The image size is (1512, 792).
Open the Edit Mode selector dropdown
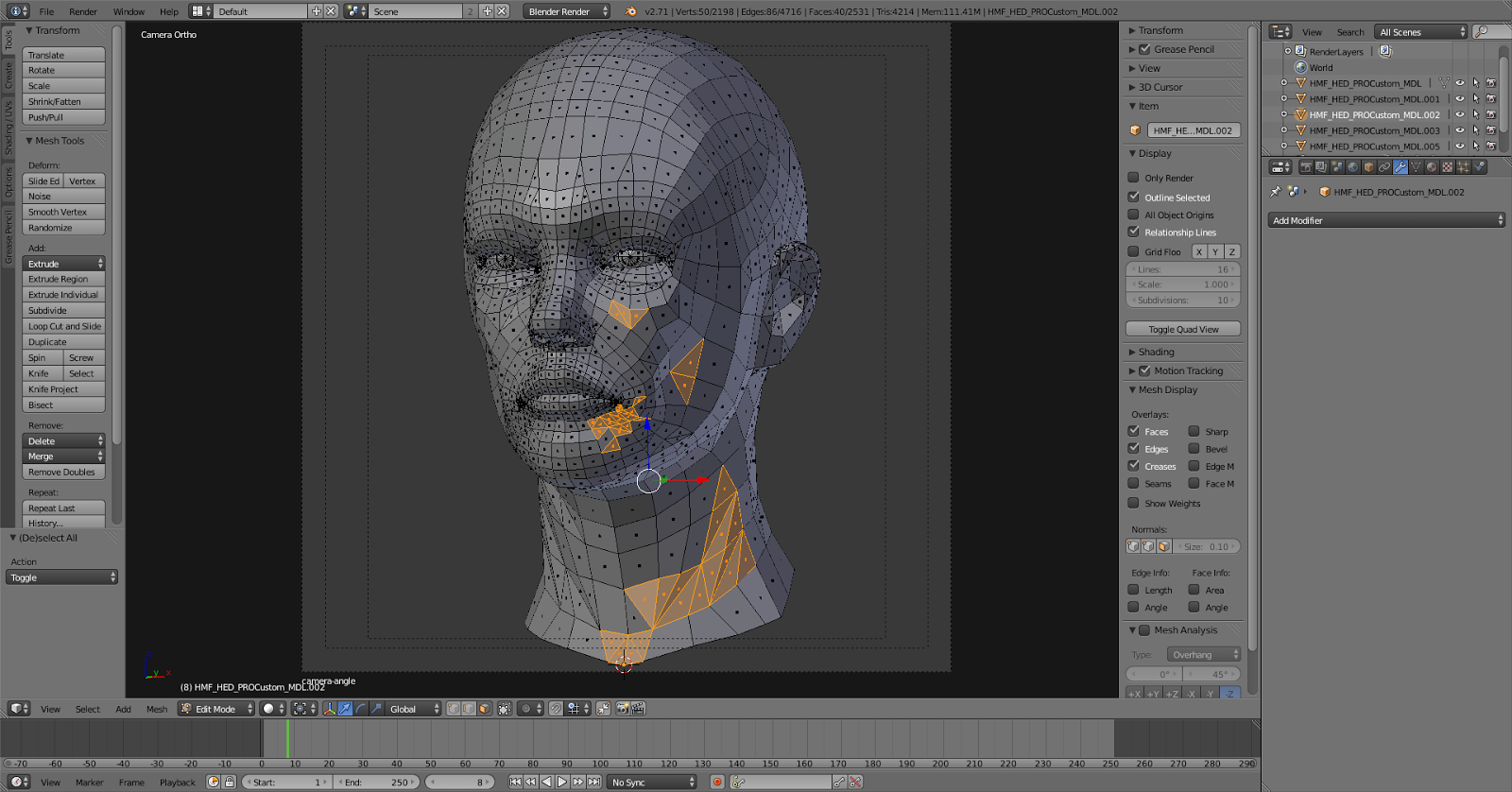(x=217, y=709)
